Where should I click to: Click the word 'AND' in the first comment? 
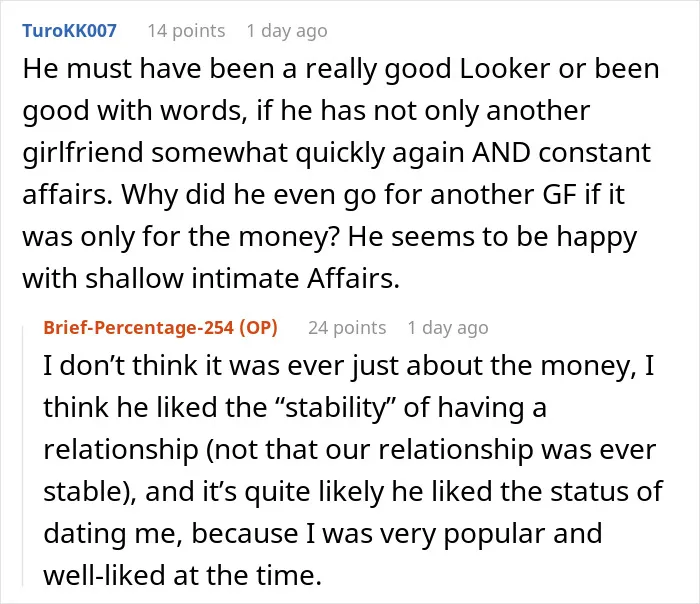[x=501, y=153]
